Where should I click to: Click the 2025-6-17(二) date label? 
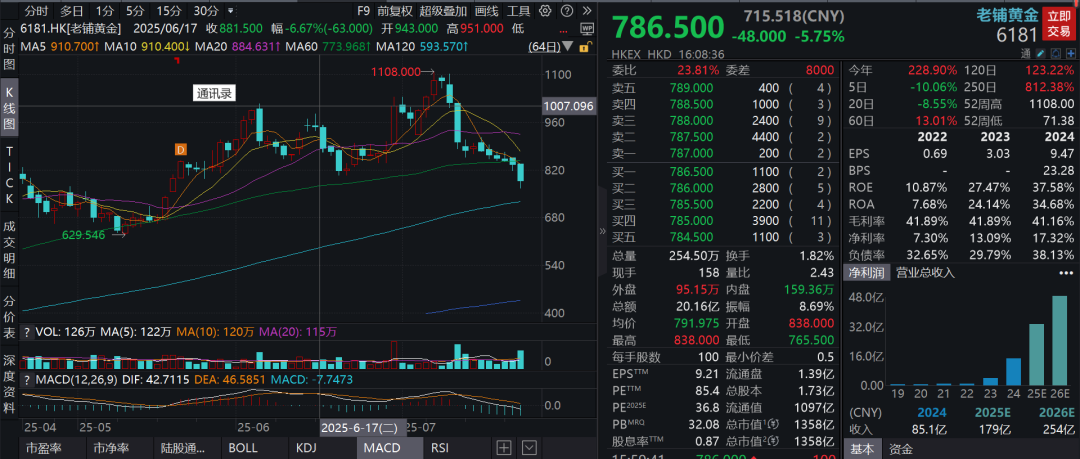364,428
